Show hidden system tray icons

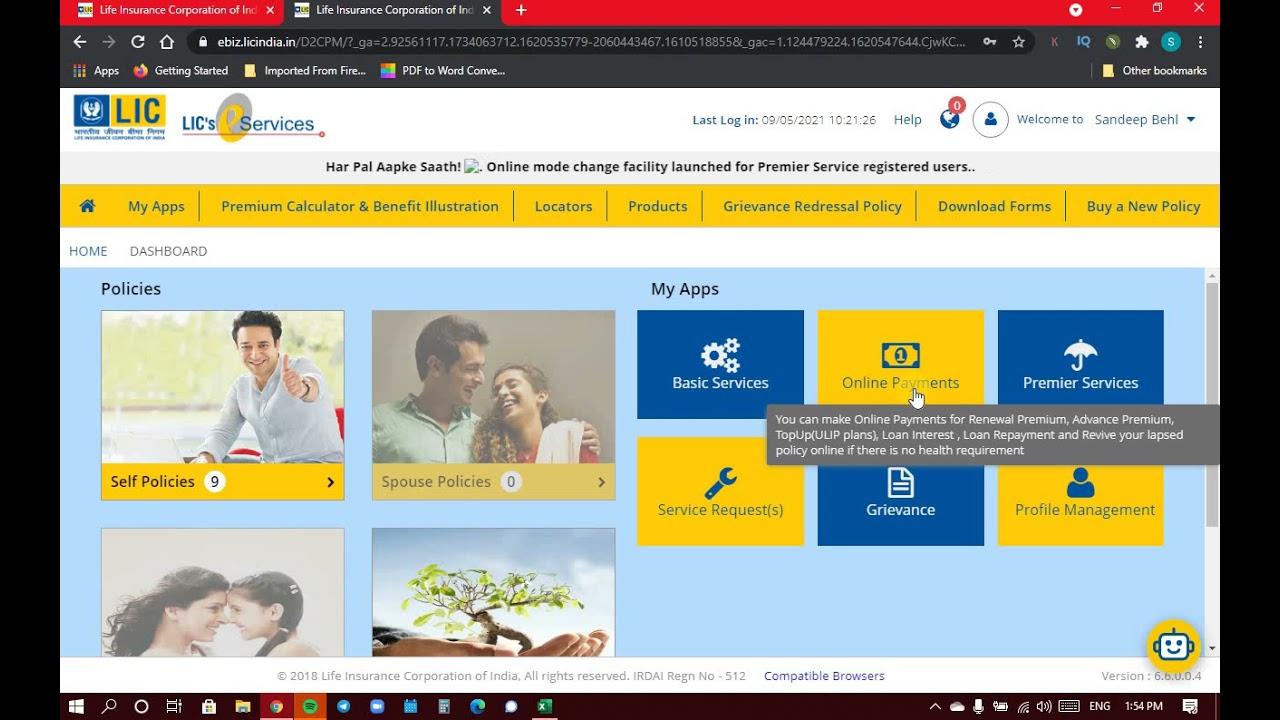click(x=935, y=706)
